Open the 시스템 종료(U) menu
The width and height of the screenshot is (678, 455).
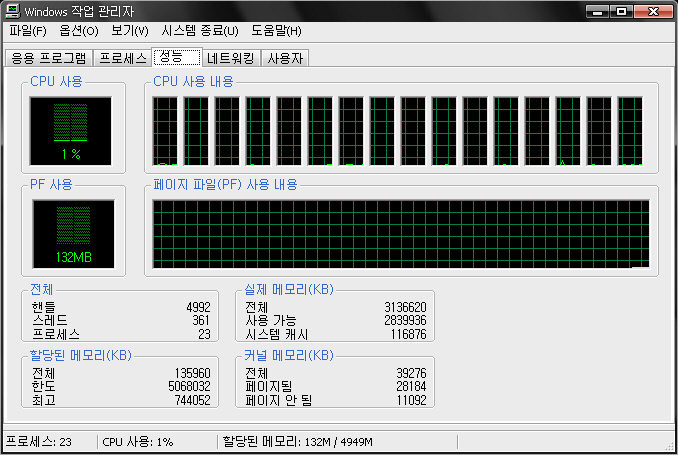pyautogui.click(x=200, y=31)
